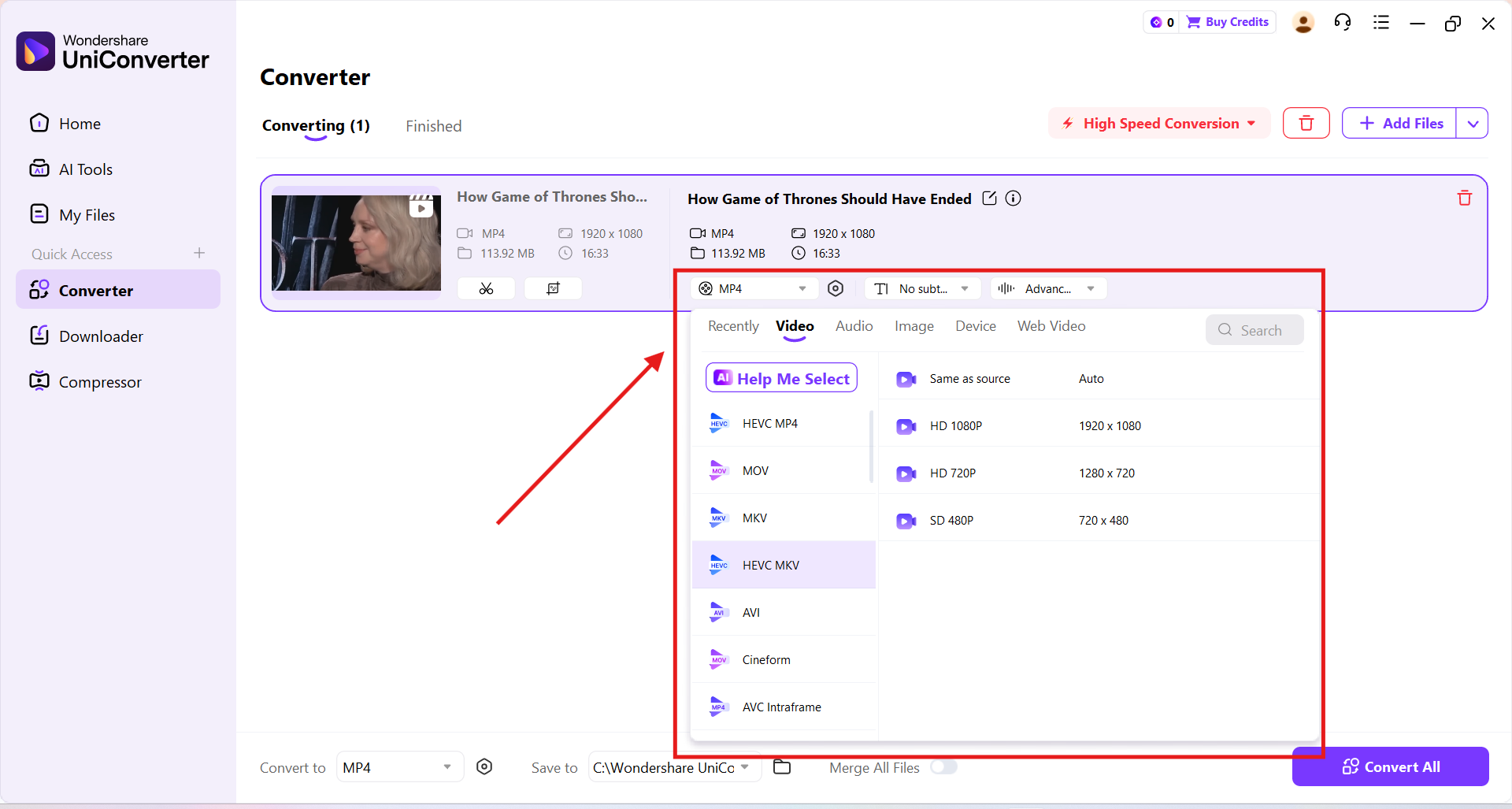Open the No subtitle dropdown
Viewport: 1512px width, 809px height.
coord(921,288)
